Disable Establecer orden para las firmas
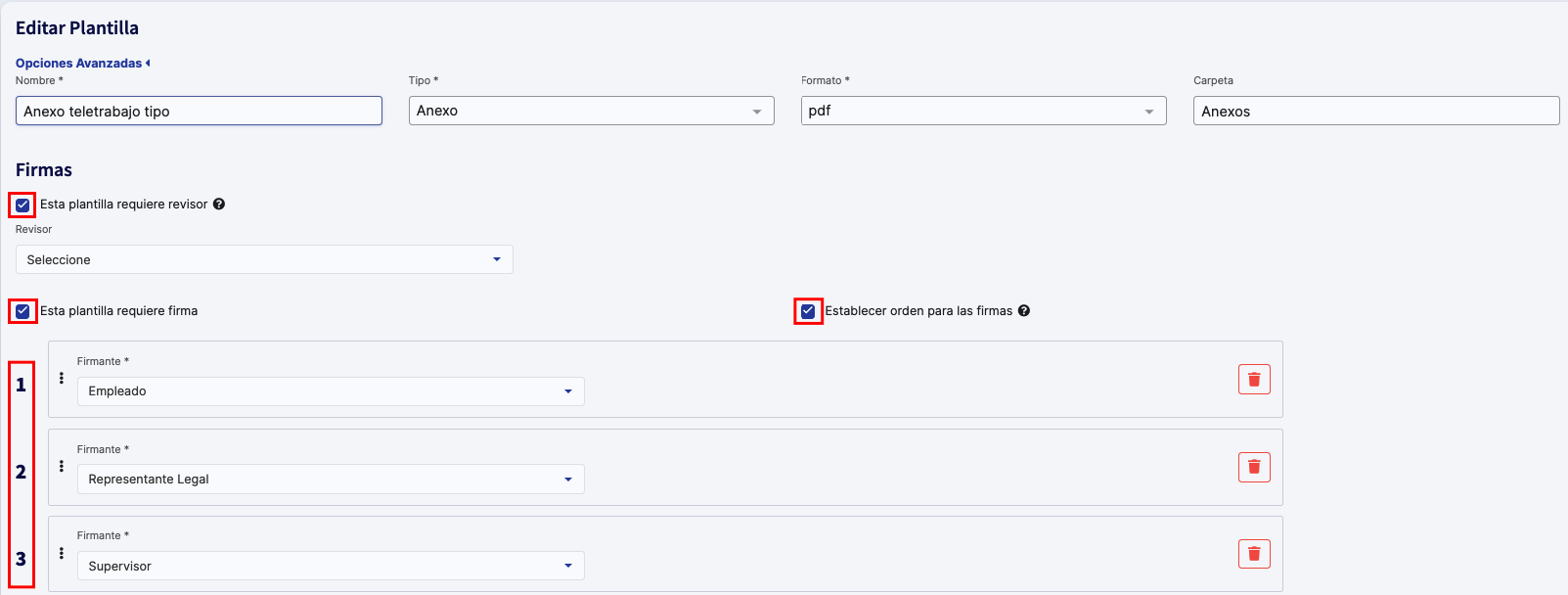 coord(808,312)
